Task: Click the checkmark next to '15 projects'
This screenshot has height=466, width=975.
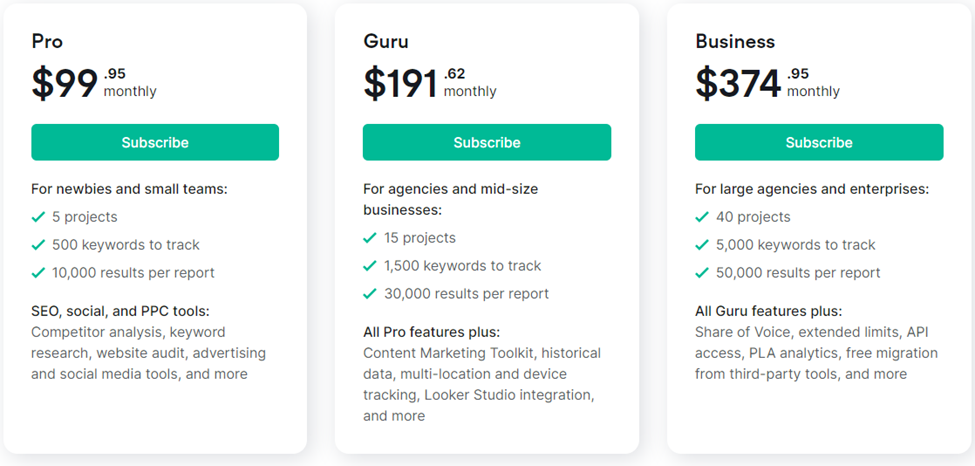Action: (x=371, y=238)
